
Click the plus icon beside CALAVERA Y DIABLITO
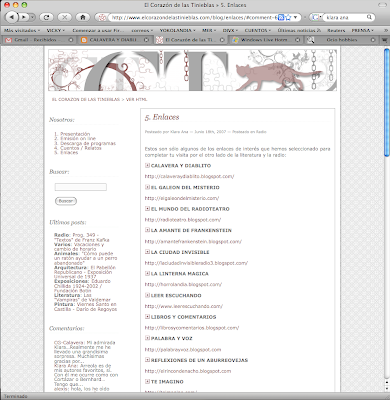tap(147, 165)
